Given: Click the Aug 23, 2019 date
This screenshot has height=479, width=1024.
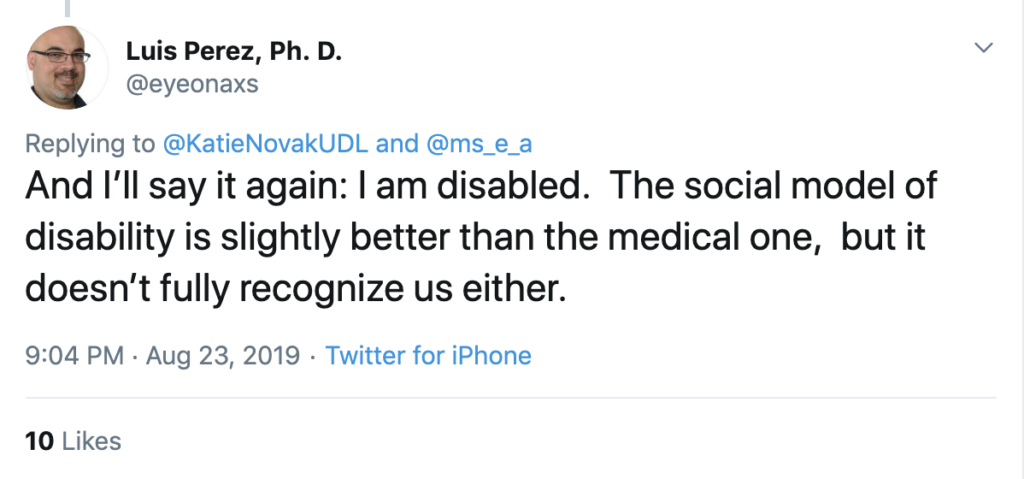Looking at the screenshot, I should coord(223,355).
